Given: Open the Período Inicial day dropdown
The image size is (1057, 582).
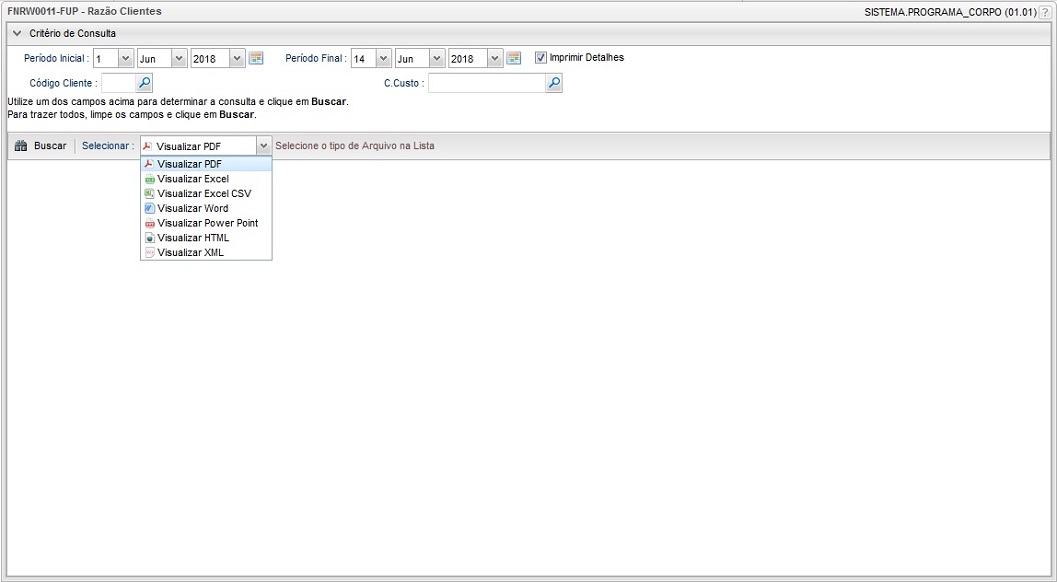Looking at the screenshot, I should tap(125, 59).
